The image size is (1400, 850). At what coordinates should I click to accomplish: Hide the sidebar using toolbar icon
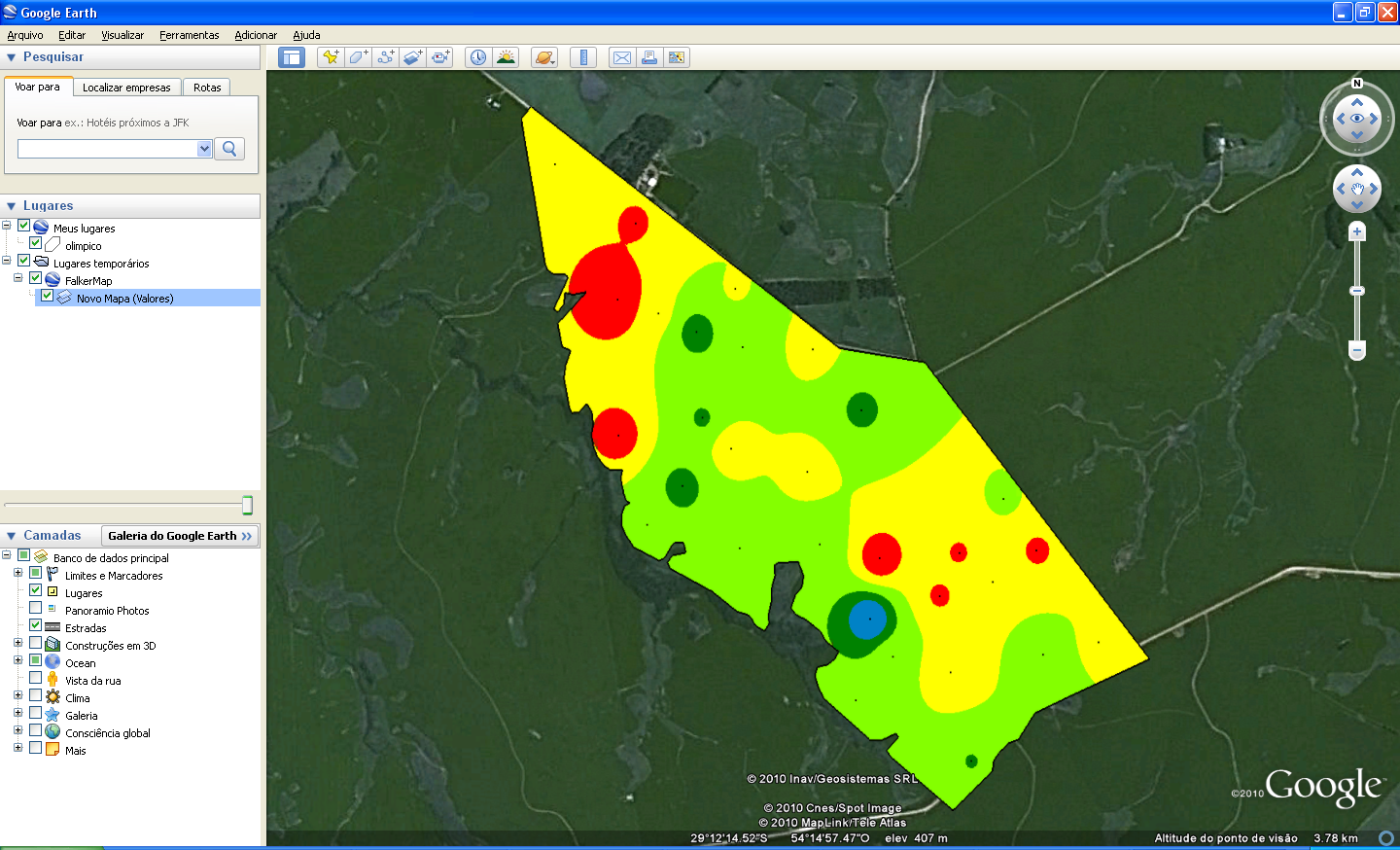[x=292, y=57]
